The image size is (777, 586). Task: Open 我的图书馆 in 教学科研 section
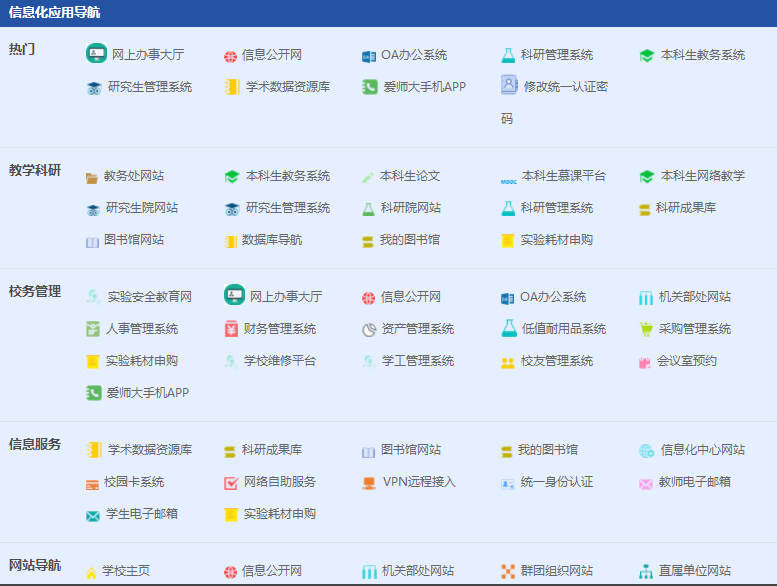point(410,240)
